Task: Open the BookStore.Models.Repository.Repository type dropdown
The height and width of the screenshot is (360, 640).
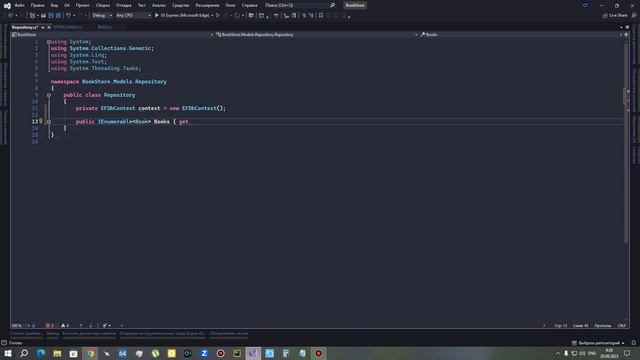Action: click(317, 35)
